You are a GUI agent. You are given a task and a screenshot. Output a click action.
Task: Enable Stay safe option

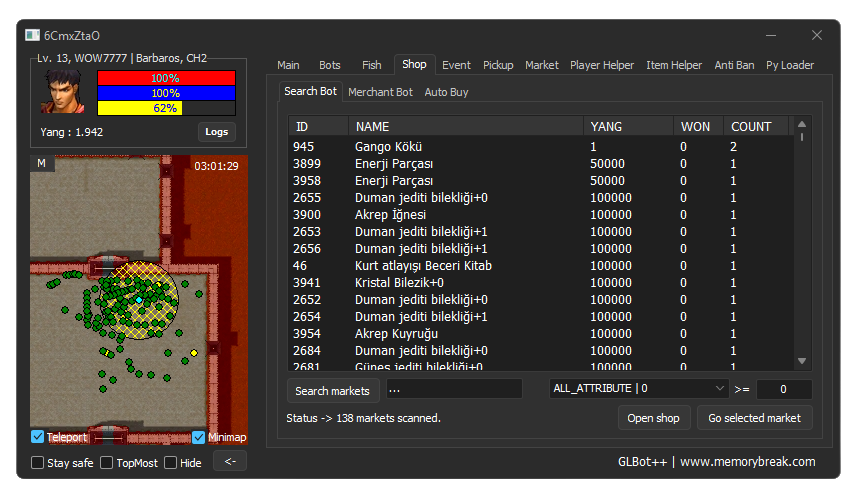[38, 463]
